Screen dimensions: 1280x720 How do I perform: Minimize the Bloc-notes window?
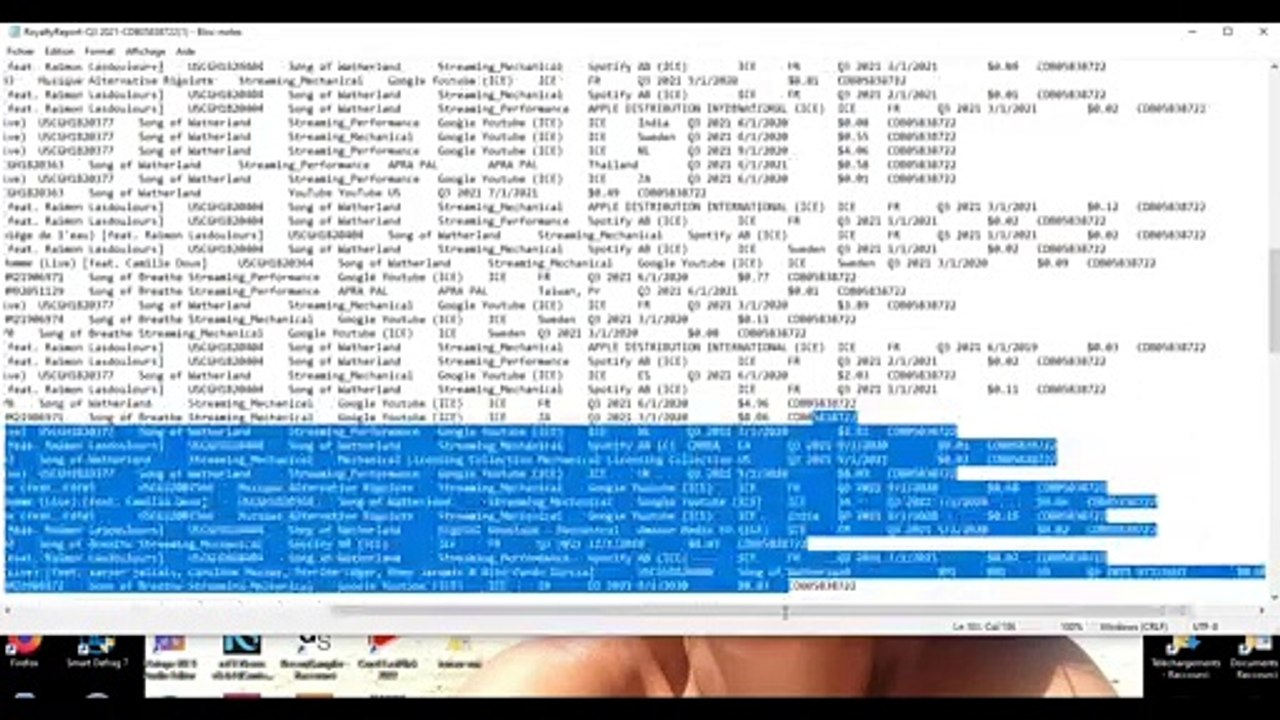tap(1191, 32)
